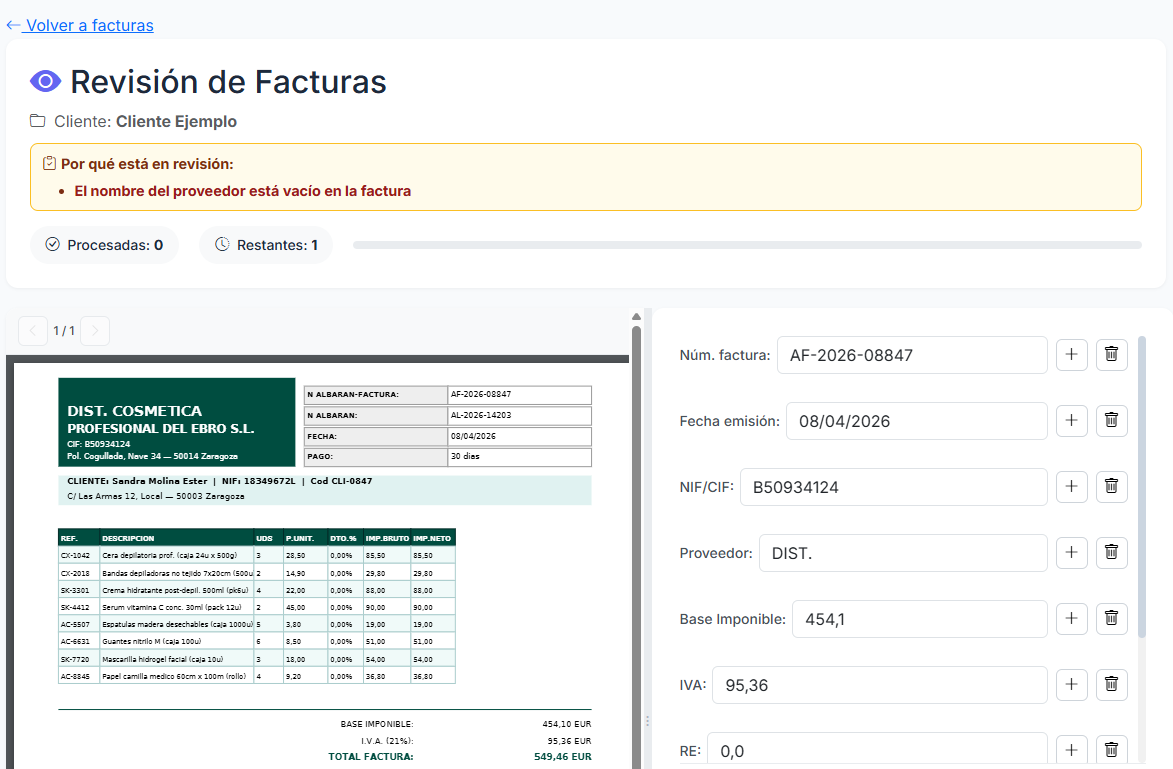The width and height of the screenshot is (1173, 769).
Task: Click plus icon beside Fecha emisión
Action: 1071,420
